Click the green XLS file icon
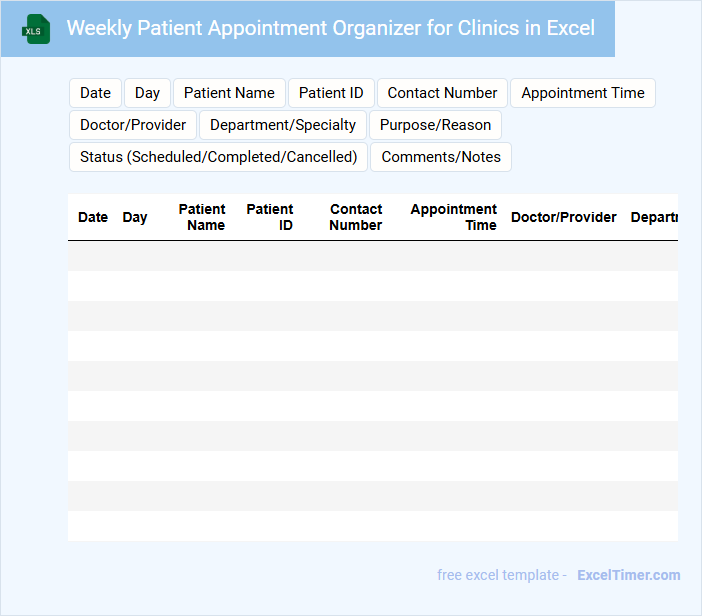The image size is (702, 616). 36,29
